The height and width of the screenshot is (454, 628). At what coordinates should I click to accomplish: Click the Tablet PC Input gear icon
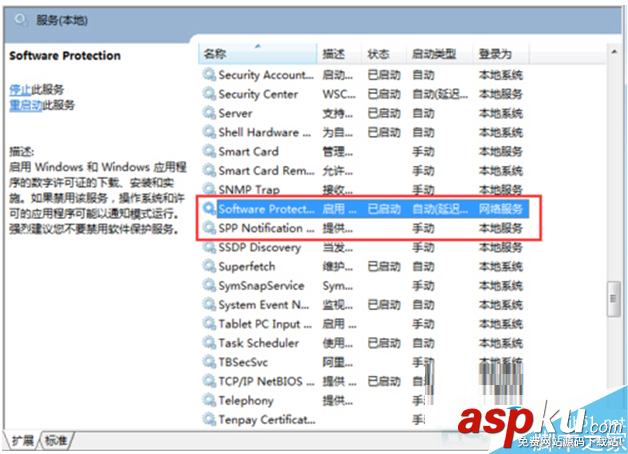[209, 323]
